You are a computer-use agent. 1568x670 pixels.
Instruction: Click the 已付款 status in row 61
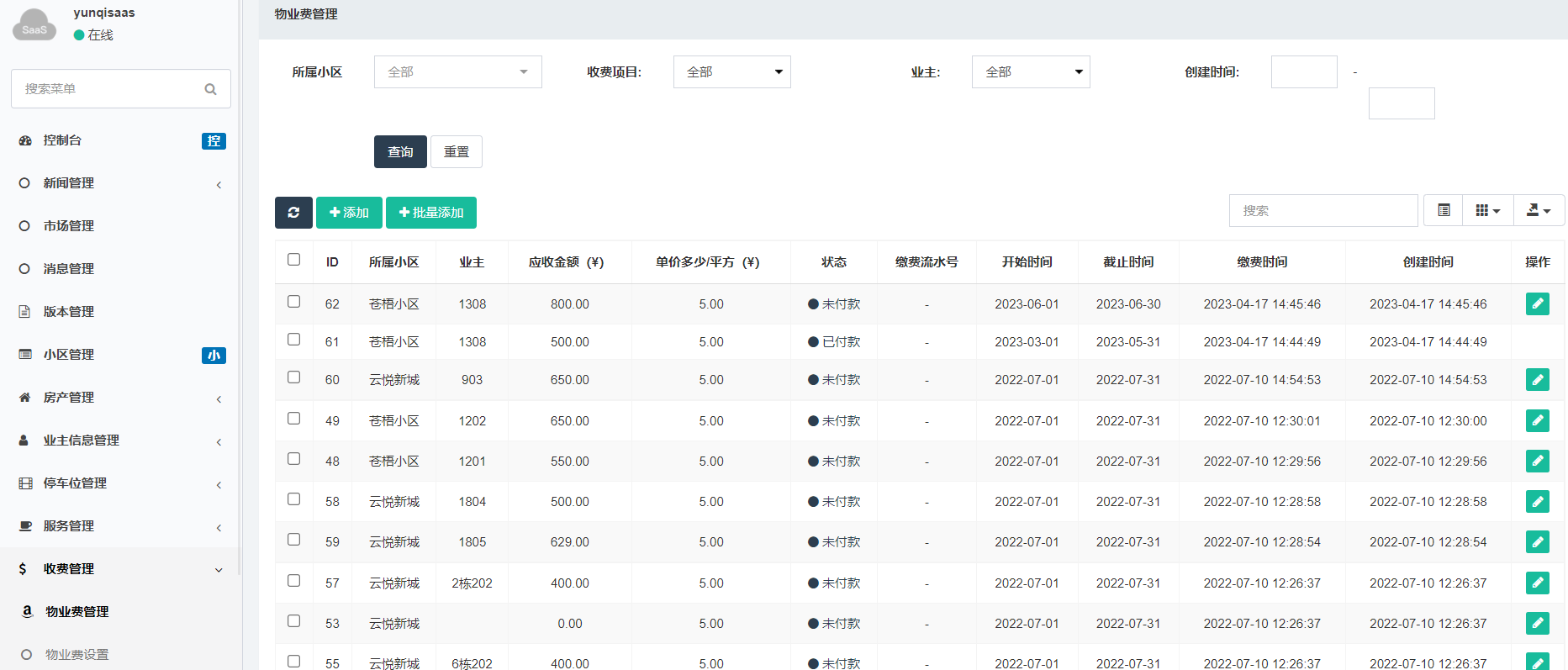[x=834, y=342]
